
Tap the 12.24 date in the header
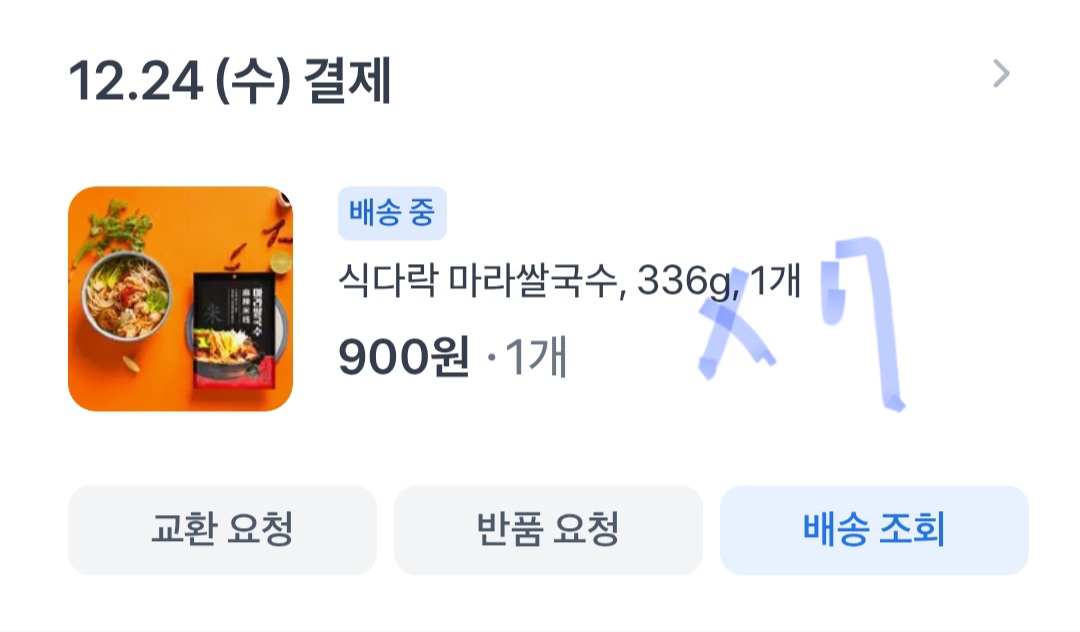(x=136, y=81)
